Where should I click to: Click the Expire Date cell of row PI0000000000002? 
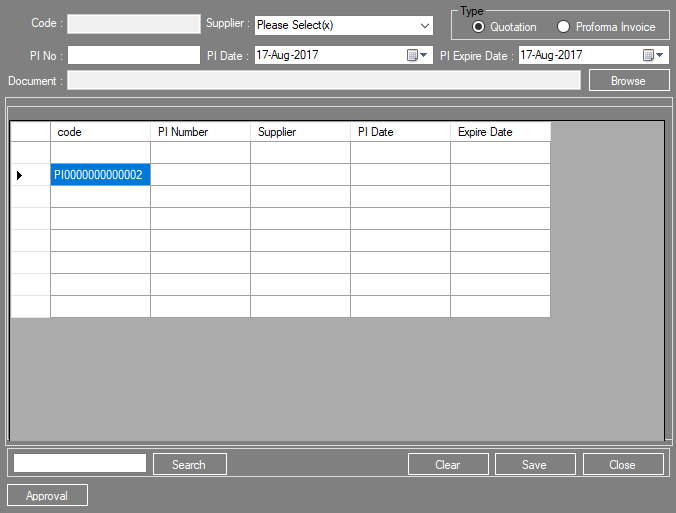501,175
